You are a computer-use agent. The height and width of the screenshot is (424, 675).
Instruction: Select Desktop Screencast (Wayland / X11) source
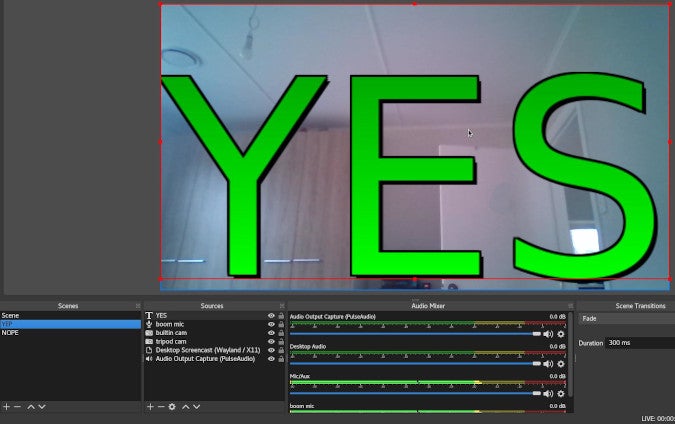point(205,350)
